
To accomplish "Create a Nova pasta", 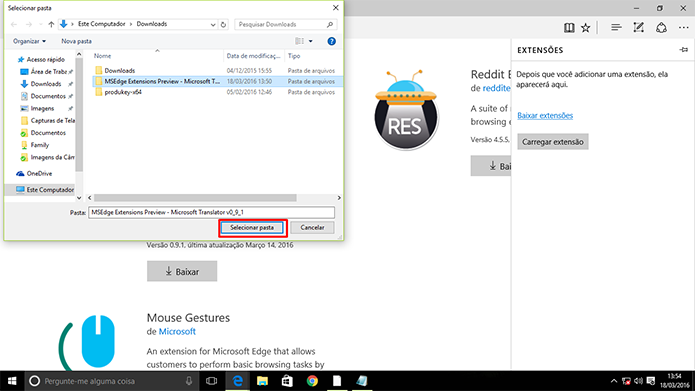I will pyautogui.click(x=76, y=41).
